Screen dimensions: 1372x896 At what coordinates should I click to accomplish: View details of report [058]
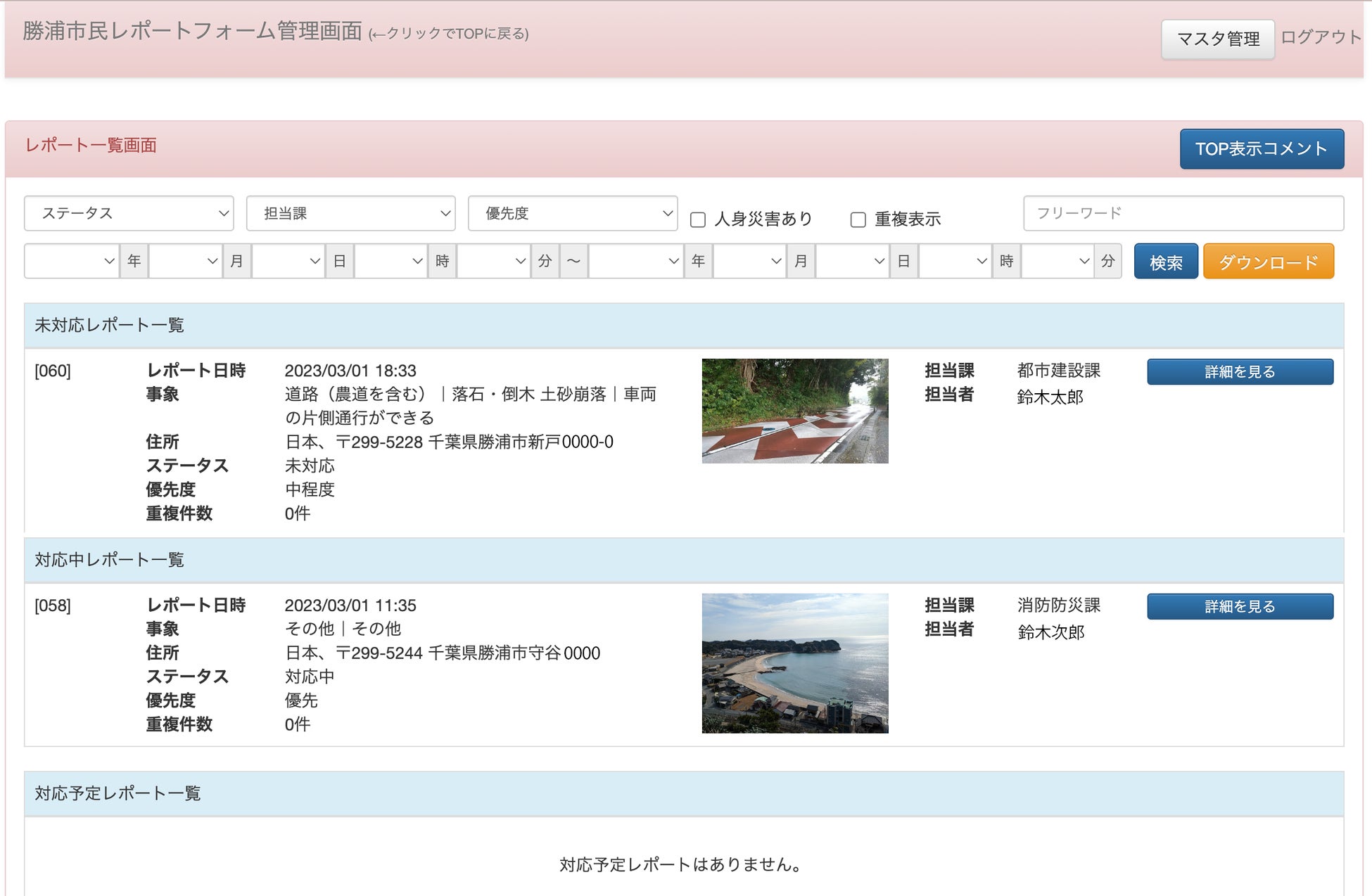(x=1239, y=607)
